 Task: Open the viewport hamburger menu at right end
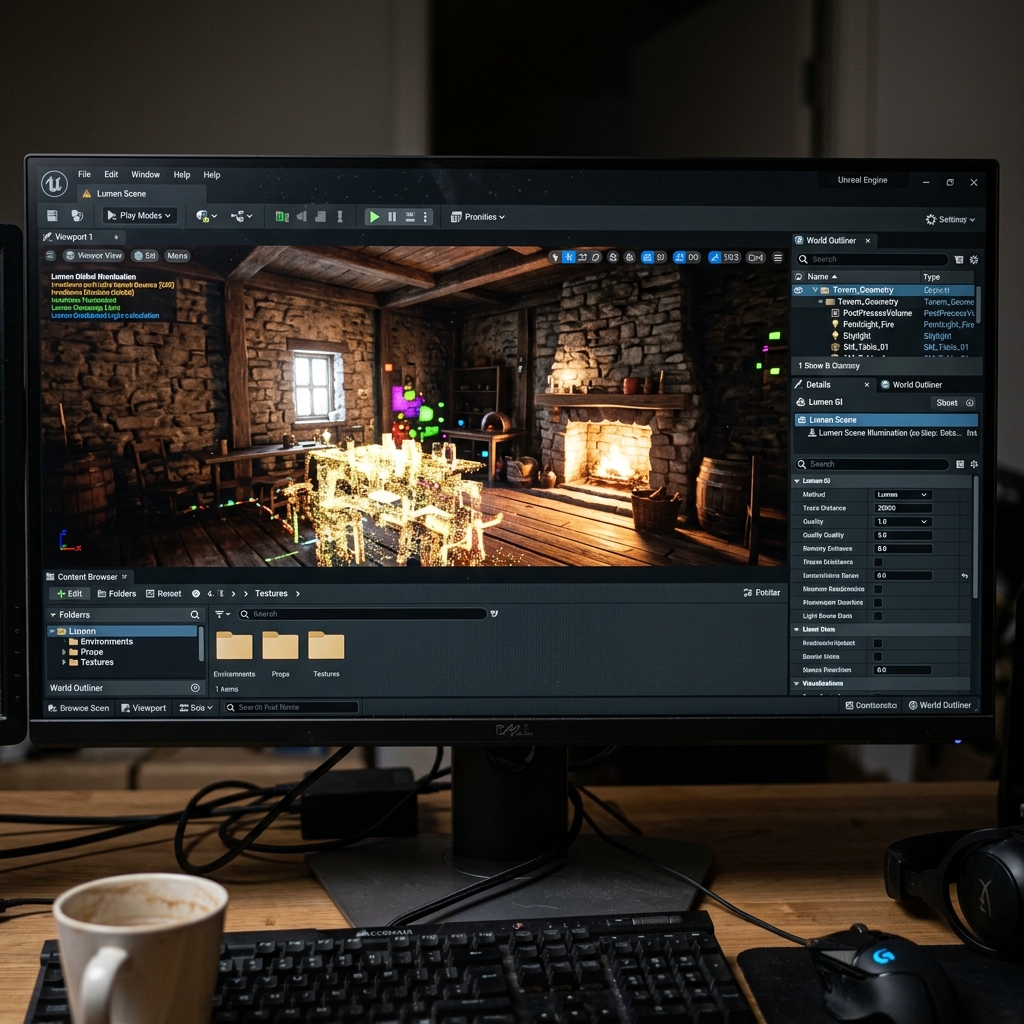(x=778, y=257)
